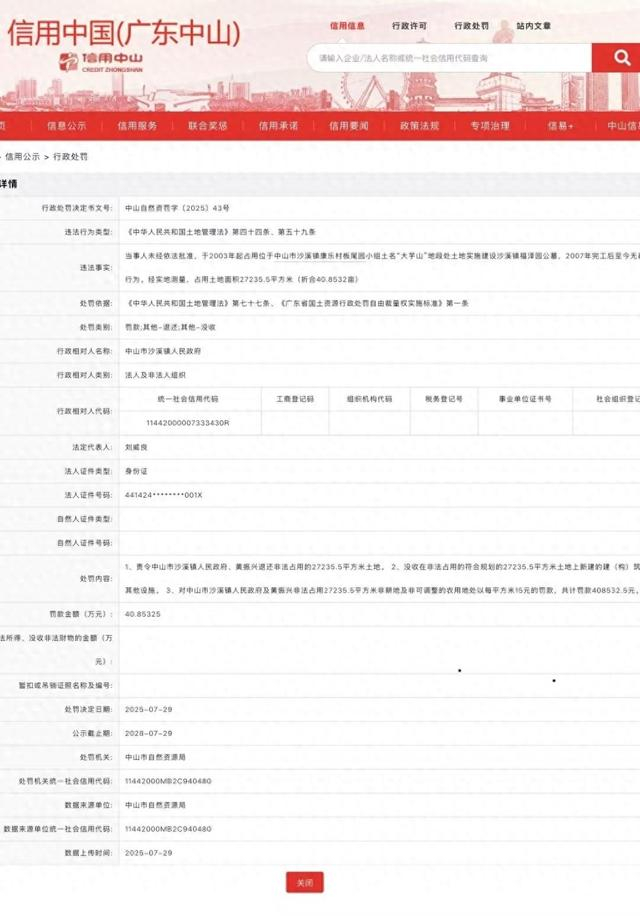Click the 事业单位证书号 column header
This screenshot has width=640, height=916.
click(525, 399)
